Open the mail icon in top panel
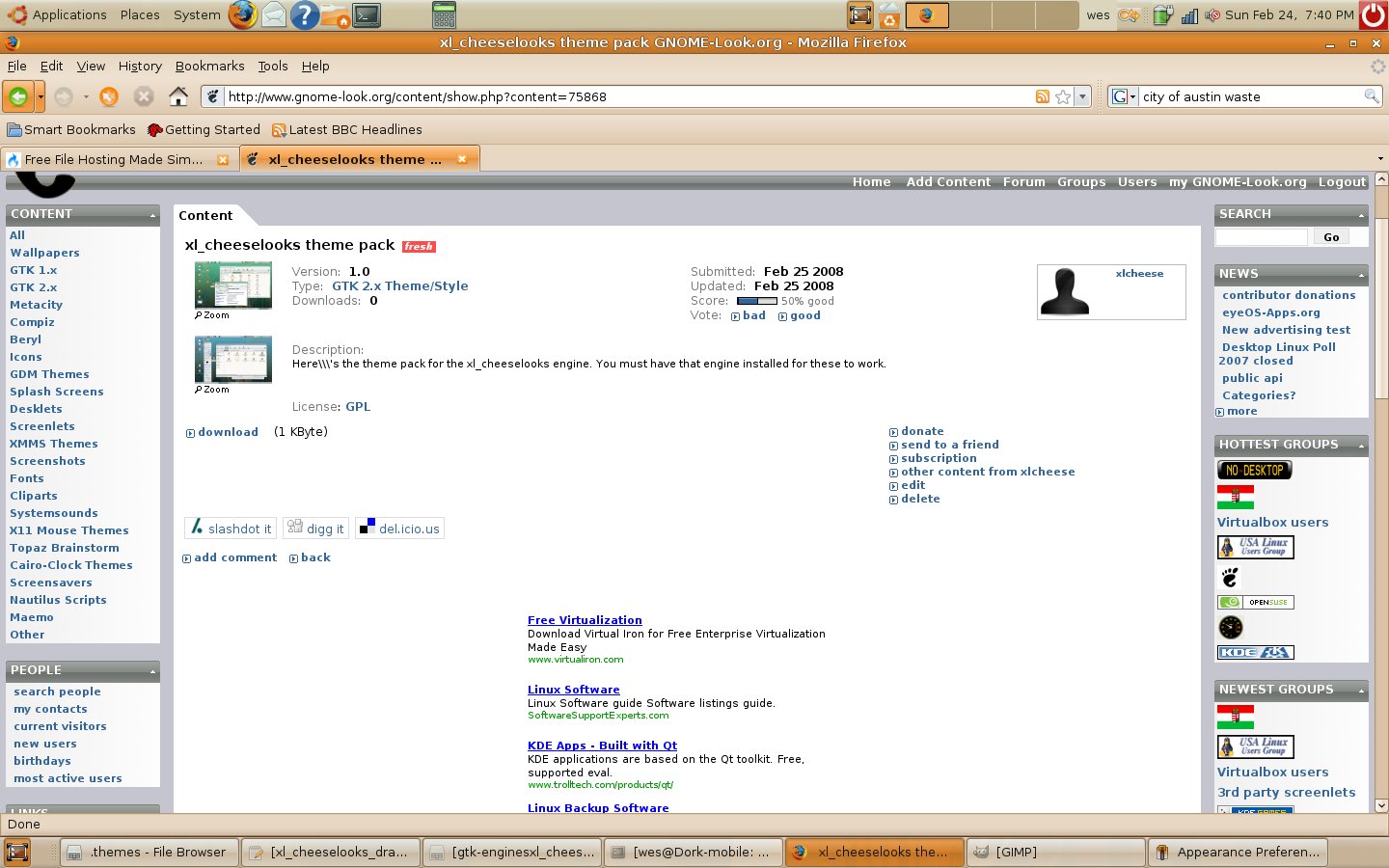1389x868 pixels. click(274, 14)
